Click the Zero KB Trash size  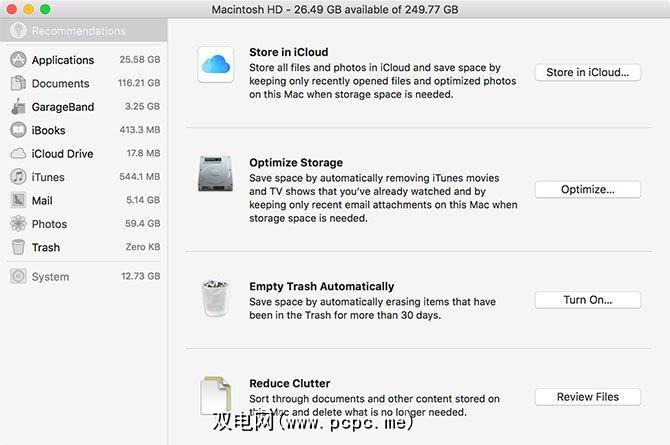coord(143,247)
